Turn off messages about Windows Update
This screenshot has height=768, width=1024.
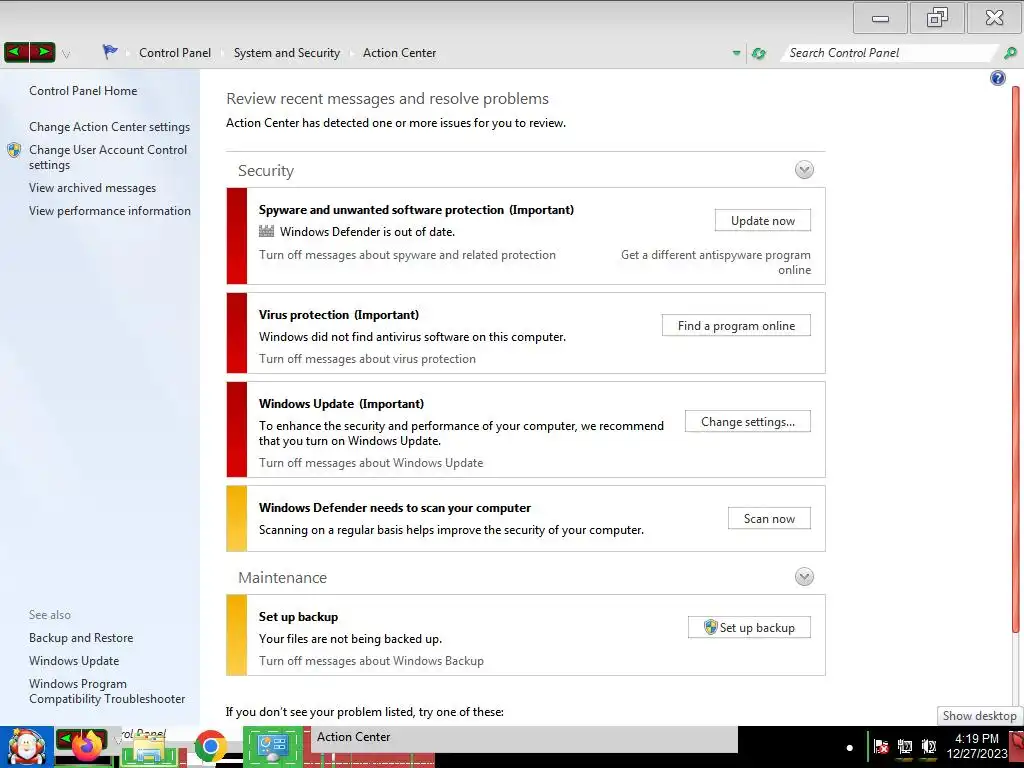coord(371,462)
